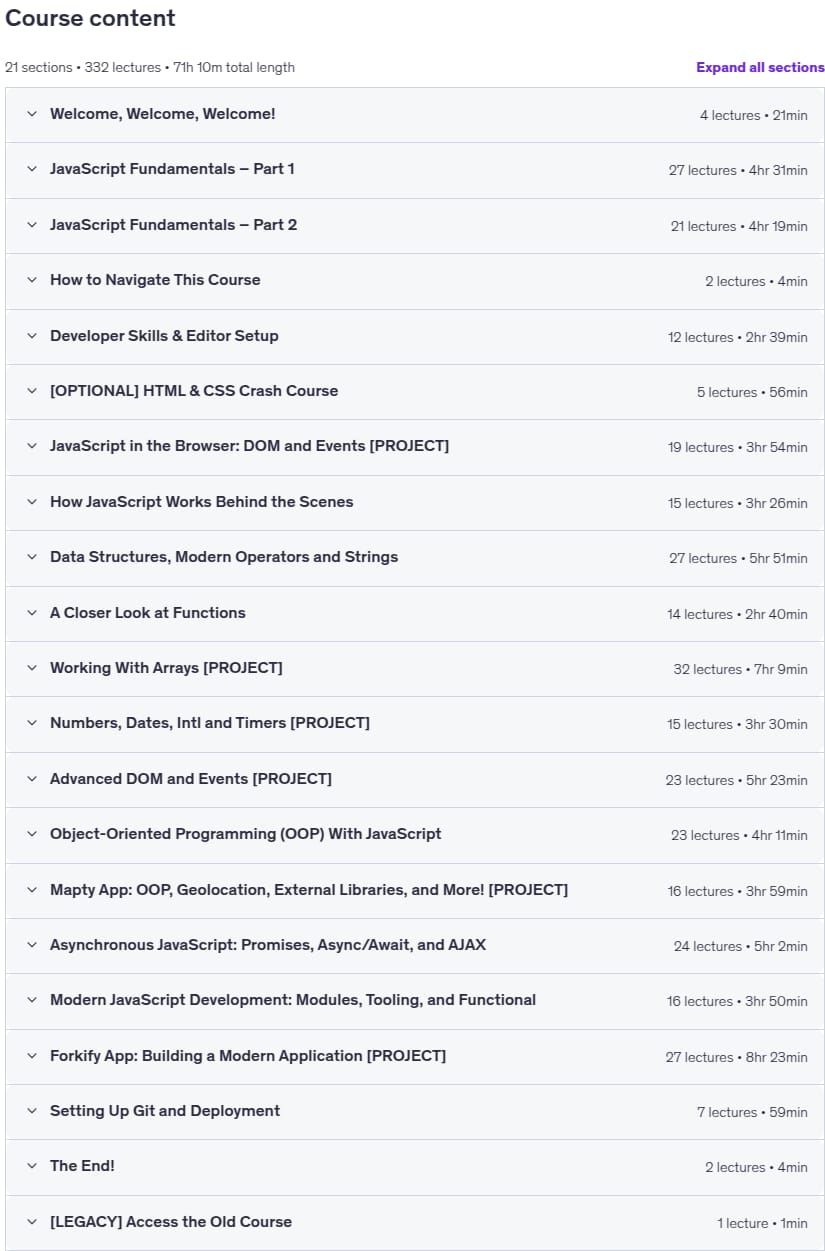Click the '27 lectures • 8hr 23min' text
Viewport: 825px width, 1251px height.
tap(737, 1057)
